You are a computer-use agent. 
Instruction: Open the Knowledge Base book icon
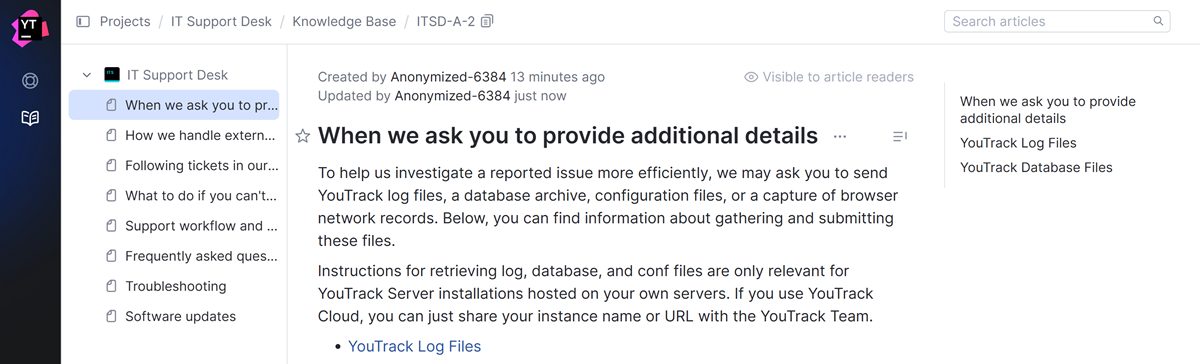tap(30, 119)
